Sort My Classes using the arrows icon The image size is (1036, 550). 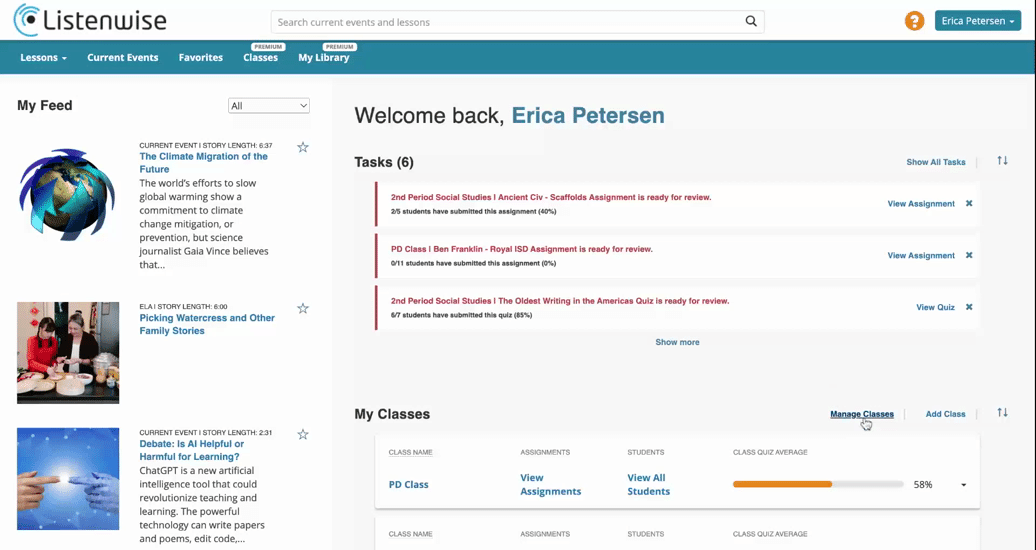click(x=1002, y=412)
